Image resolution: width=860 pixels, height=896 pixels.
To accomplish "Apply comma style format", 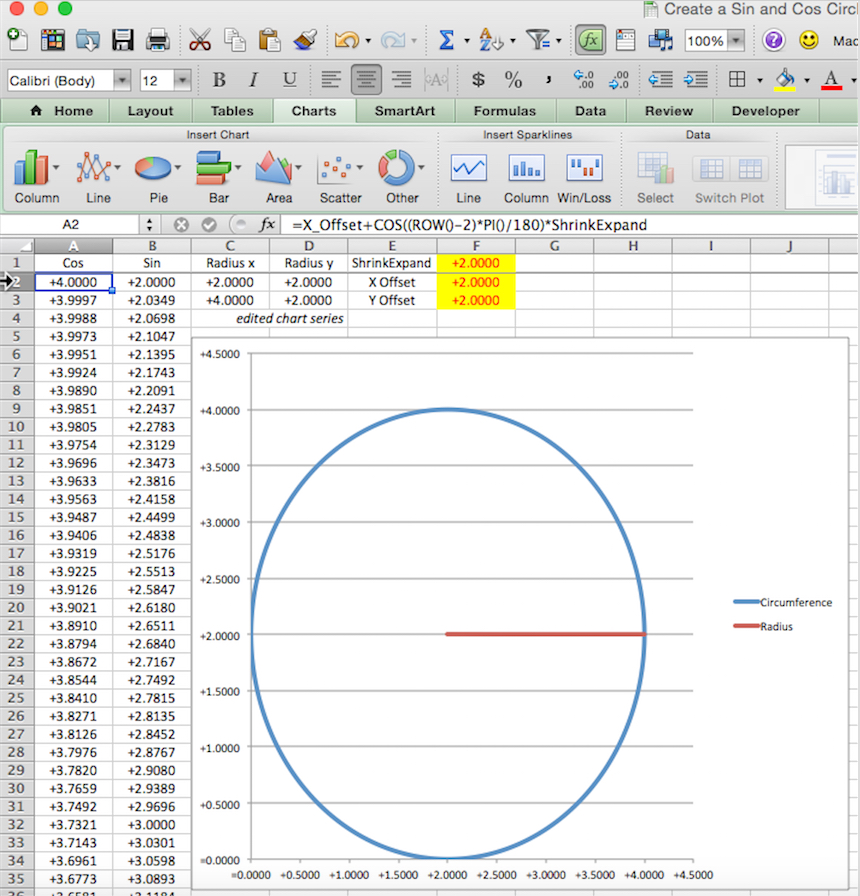I will (x=549, y=80).
